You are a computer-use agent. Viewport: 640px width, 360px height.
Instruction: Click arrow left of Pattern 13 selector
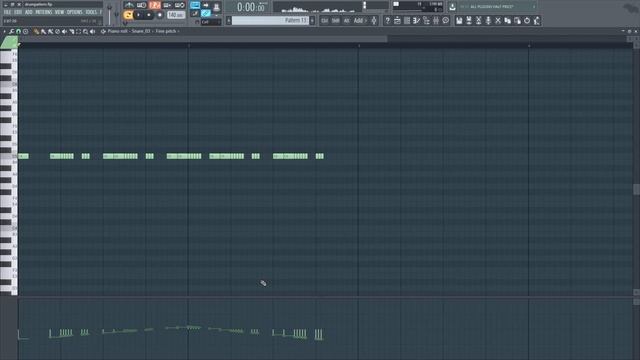tap(229, 20)
